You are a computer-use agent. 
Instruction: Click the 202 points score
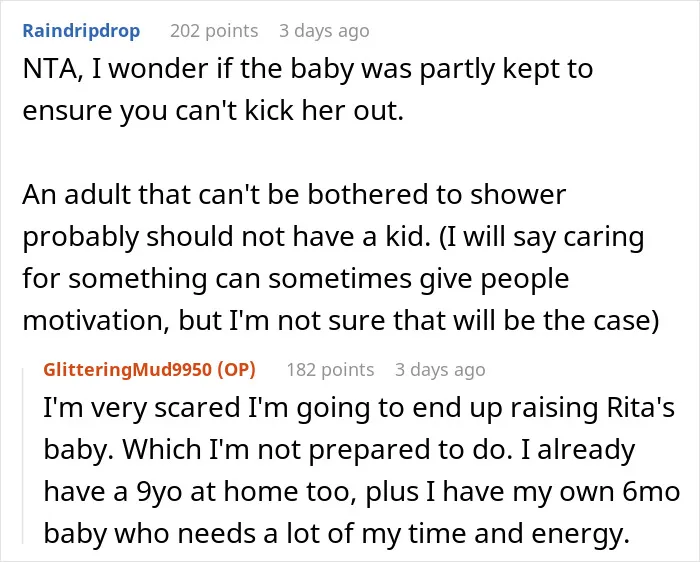click(x=214, y=31)
